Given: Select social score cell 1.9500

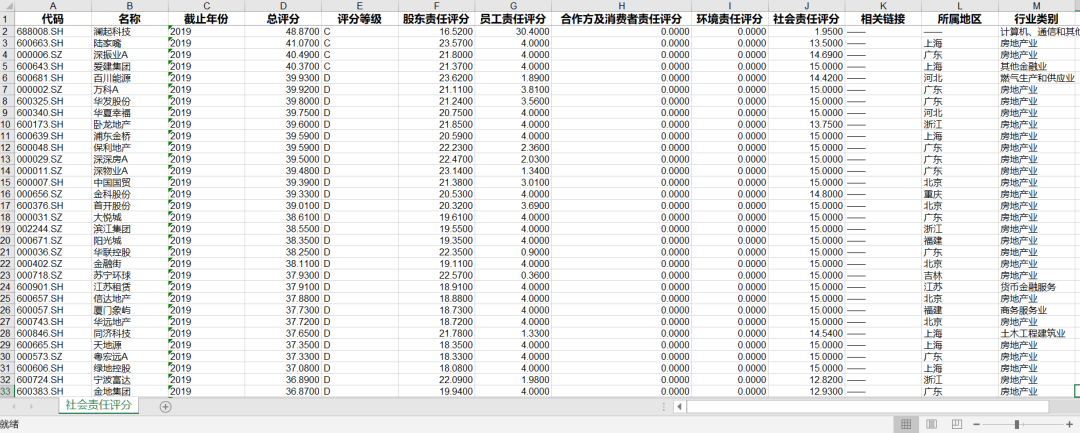Looking at the screenshot, I should 807,32.
